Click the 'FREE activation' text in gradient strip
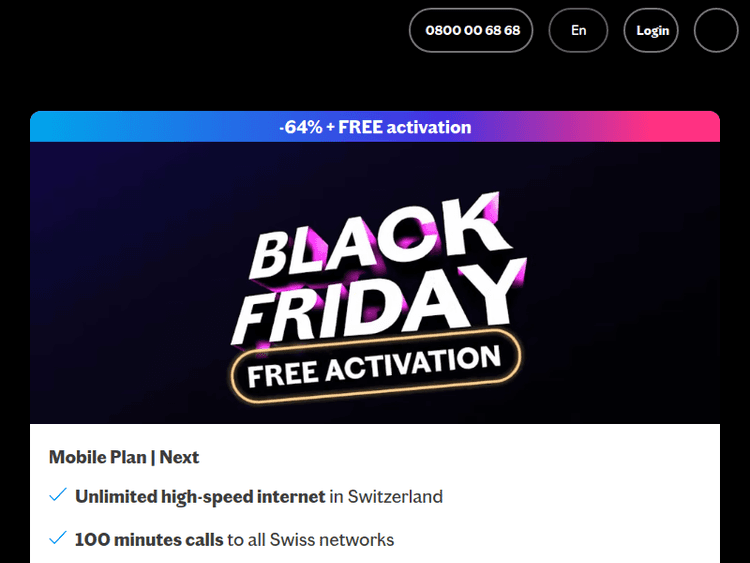Image resolution: width=750 pixels, height=563 pixels. point(405,127)
